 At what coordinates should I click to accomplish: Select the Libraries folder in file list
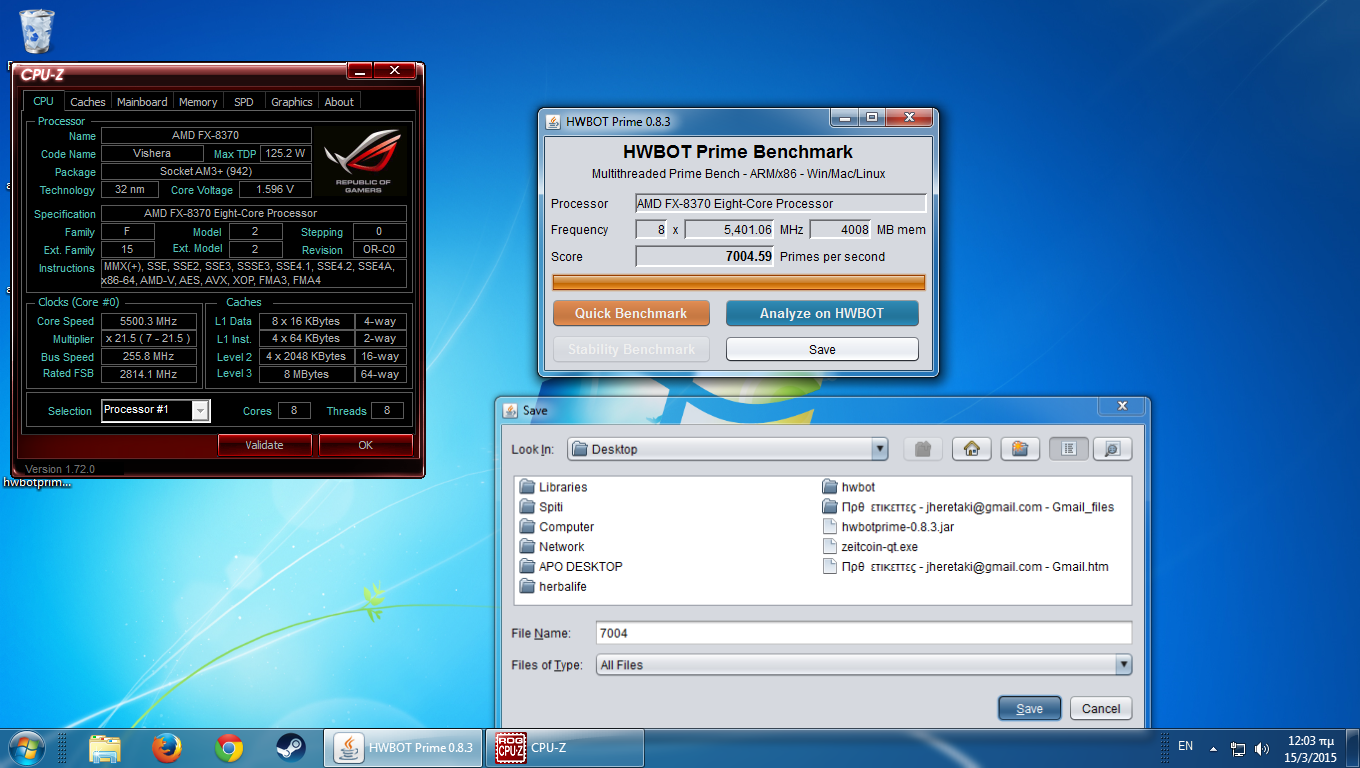[x=553, y=487]
